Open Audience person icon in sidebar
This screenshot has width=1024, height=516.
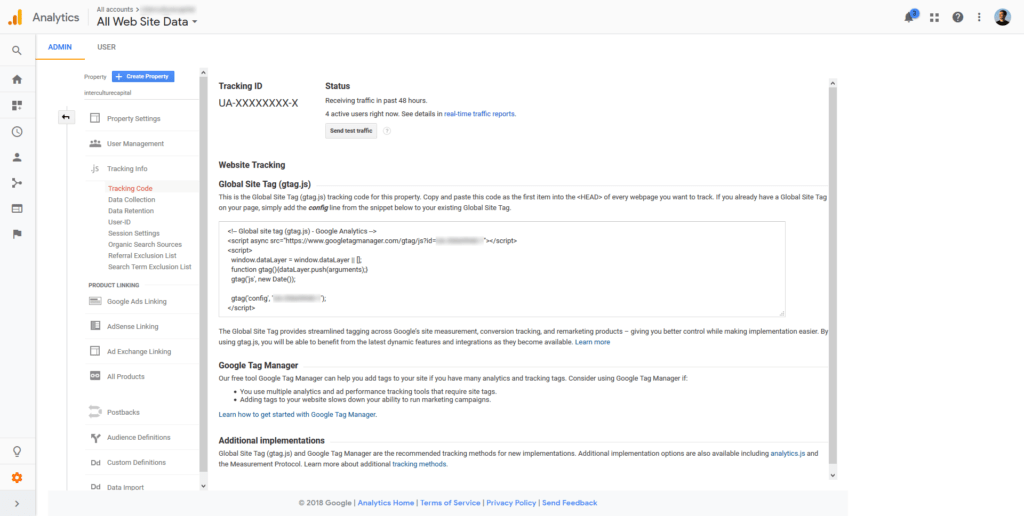coord(17,157)
